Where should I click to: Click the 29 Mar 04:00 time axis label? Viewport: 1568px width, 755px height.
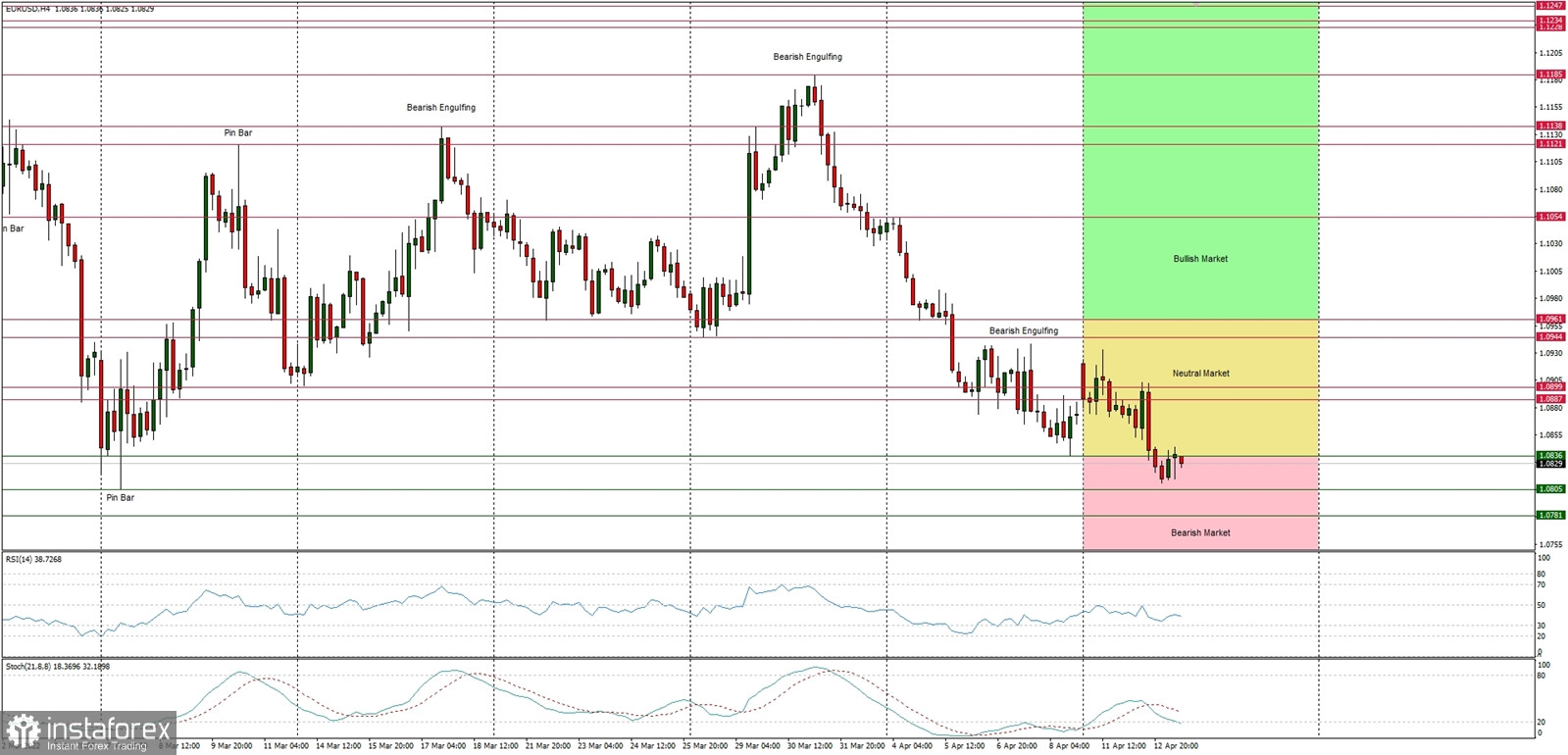click(x=758, y=746)
